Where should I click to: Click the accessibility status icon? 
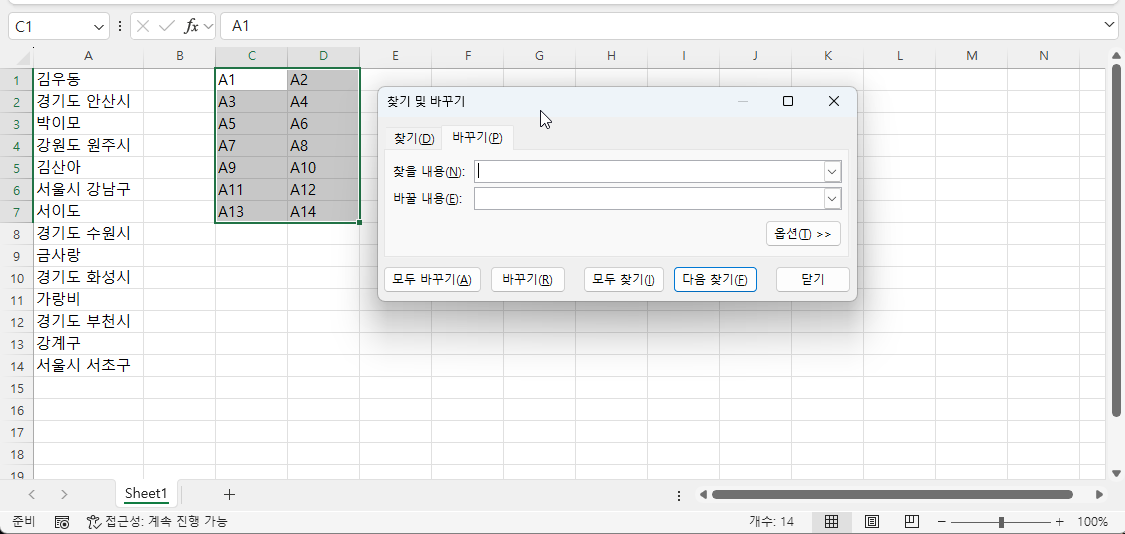coord(93,522)
